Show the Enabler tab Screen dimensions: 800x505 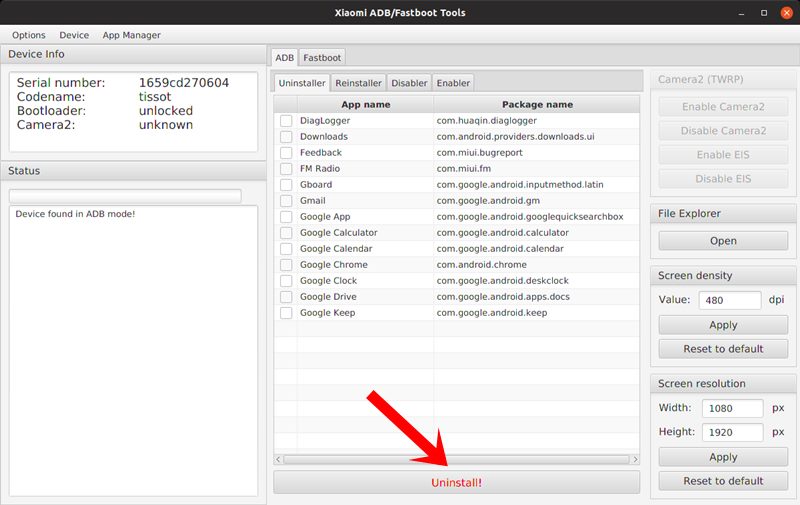(453, 83)
